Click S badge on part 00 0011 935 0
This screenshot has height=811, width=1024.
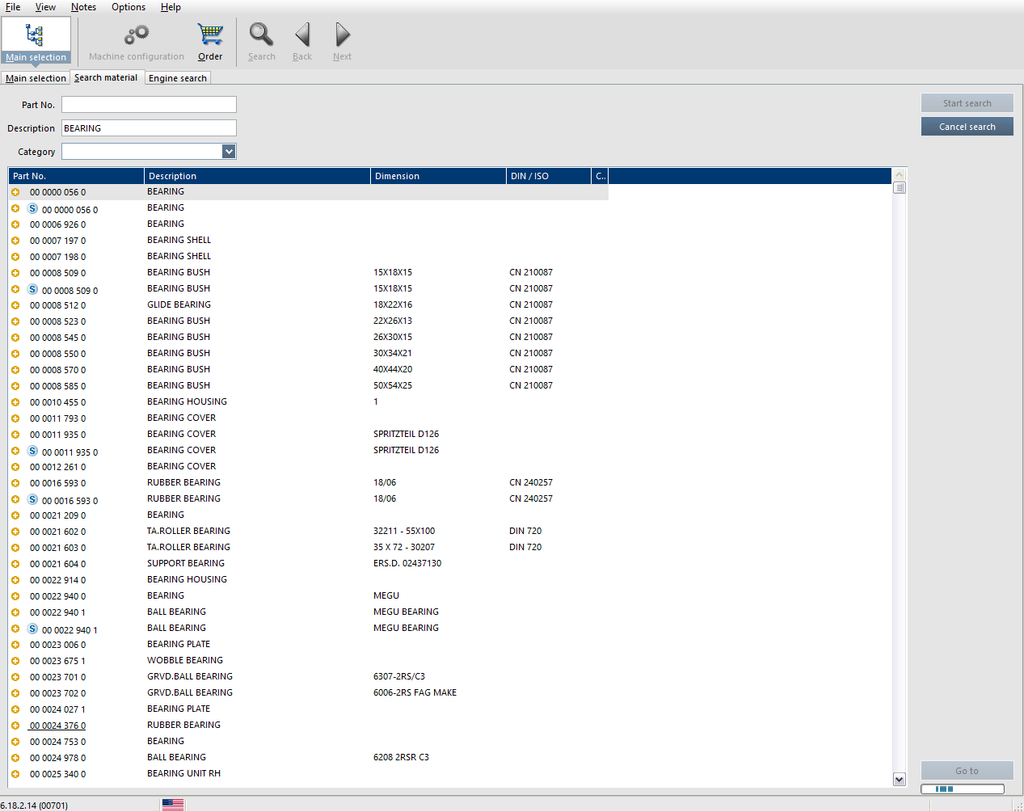[32, 451]
